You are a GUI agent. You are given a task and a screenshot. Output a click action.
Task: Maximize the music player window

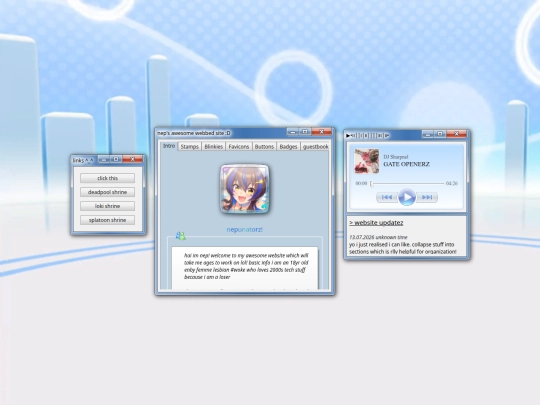click(x=440, y=134)
